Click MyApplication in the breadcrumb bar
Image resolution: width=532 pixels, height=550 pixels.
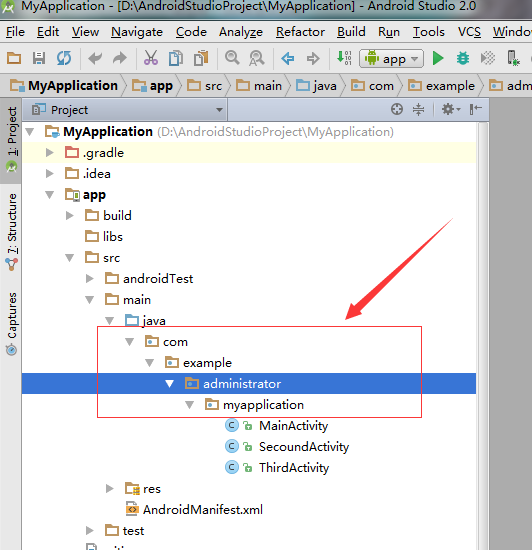(64, 86)
